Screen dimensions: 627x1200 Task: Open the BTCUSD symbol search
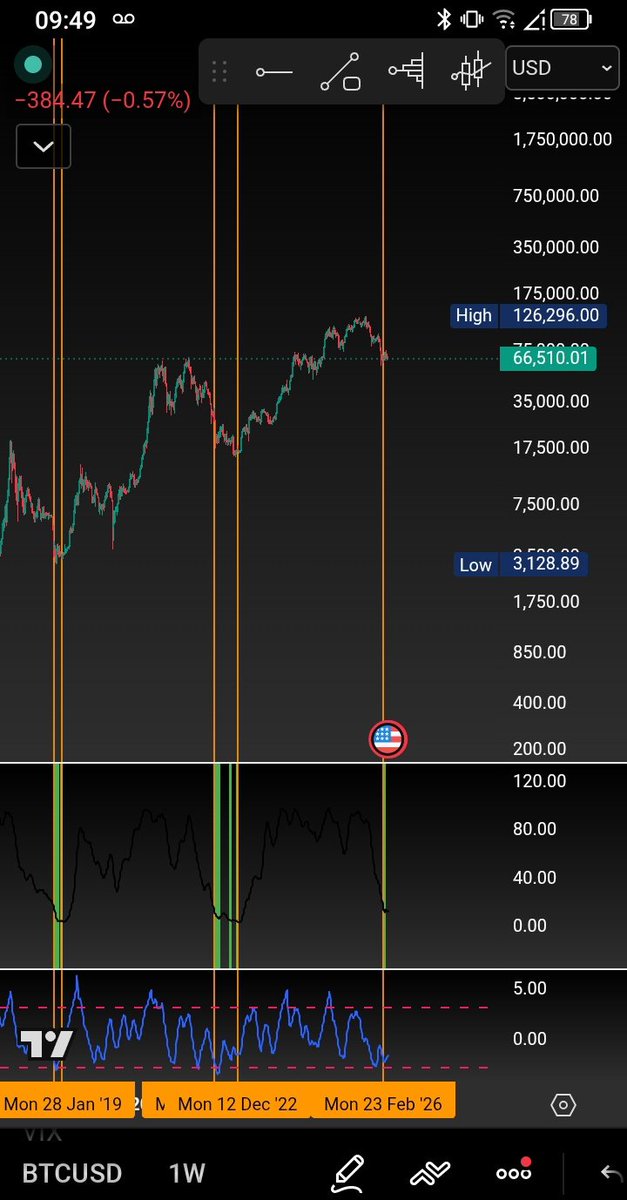(72, 1172)
